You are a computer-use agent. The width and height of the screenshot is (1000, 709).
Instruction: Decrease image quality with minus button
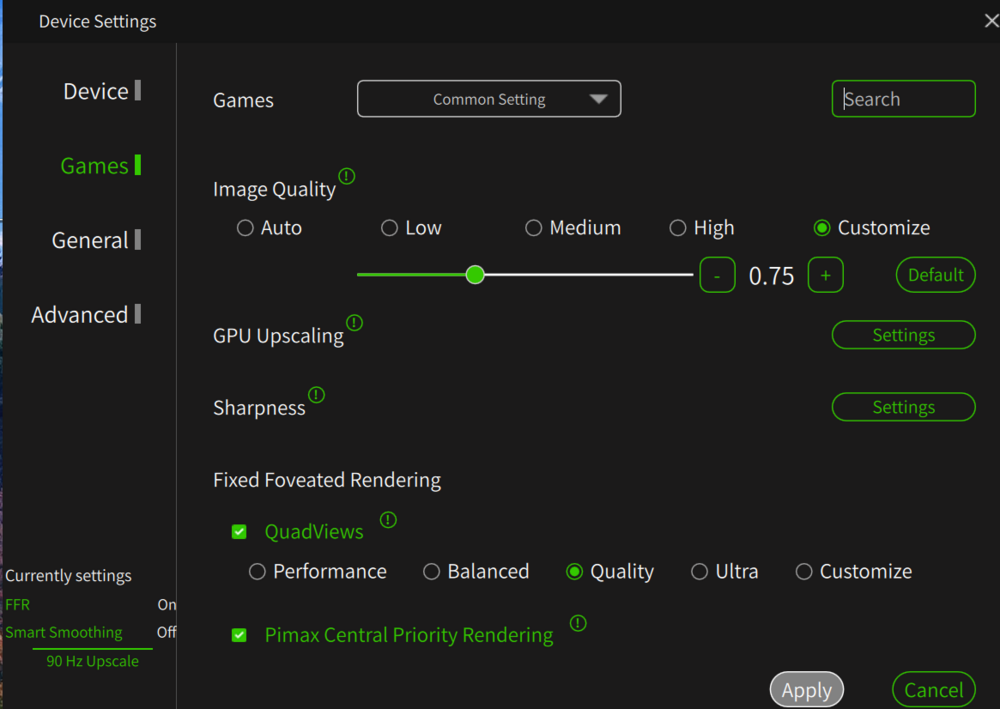(x=717, y=275)
